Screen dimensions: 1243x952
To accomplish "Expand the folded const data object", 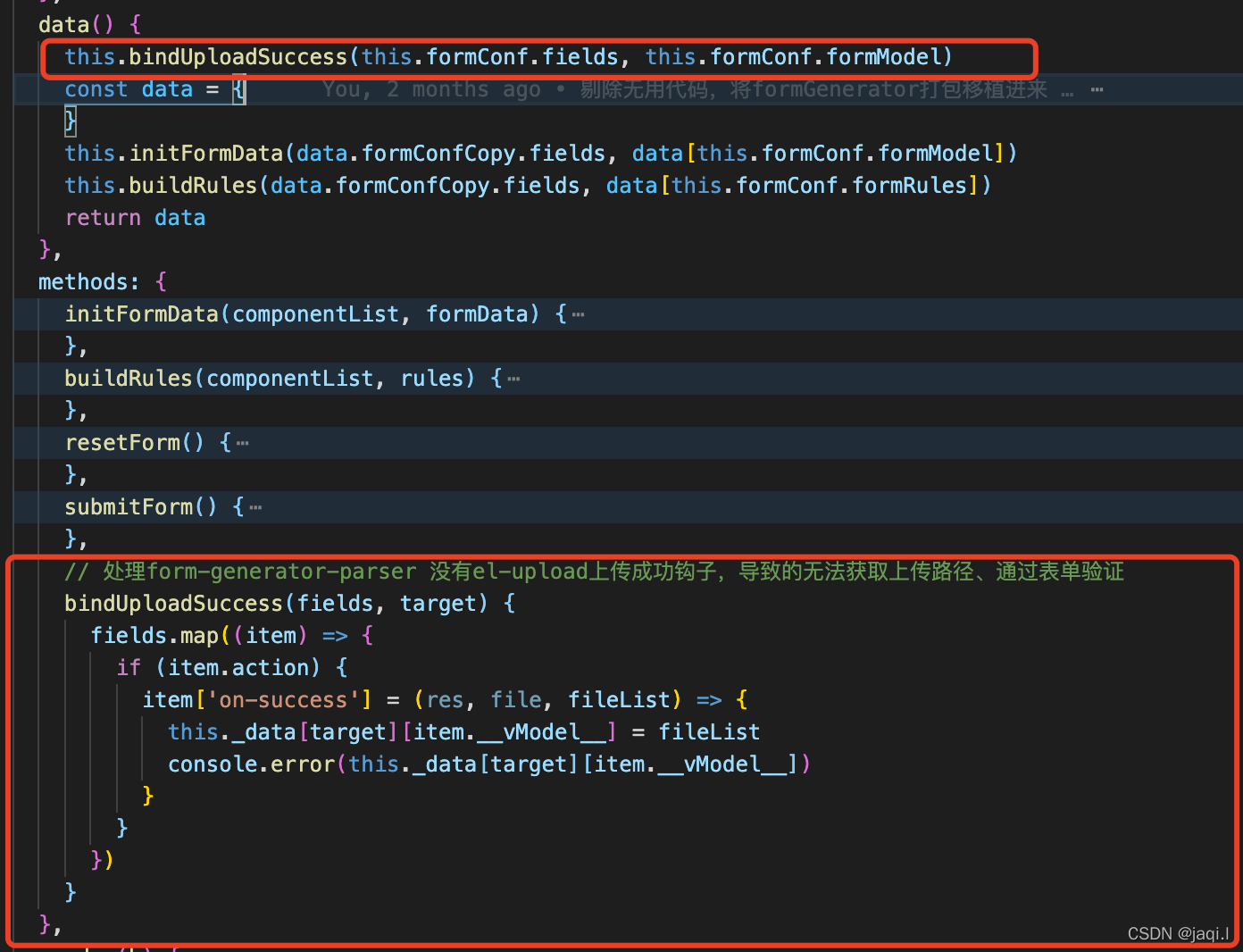I will [239, 89].
